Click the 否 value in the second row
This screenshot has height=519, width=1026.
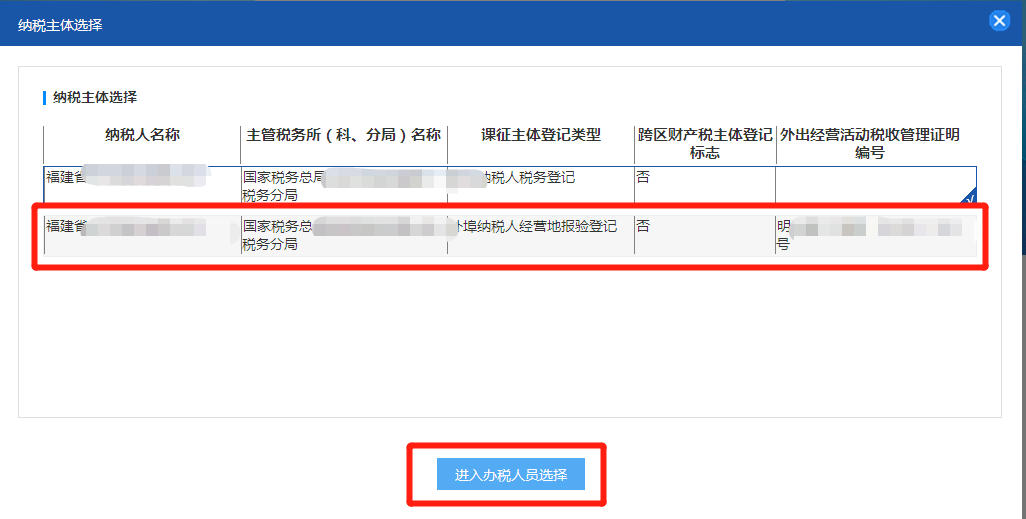[x=643, y=227]
